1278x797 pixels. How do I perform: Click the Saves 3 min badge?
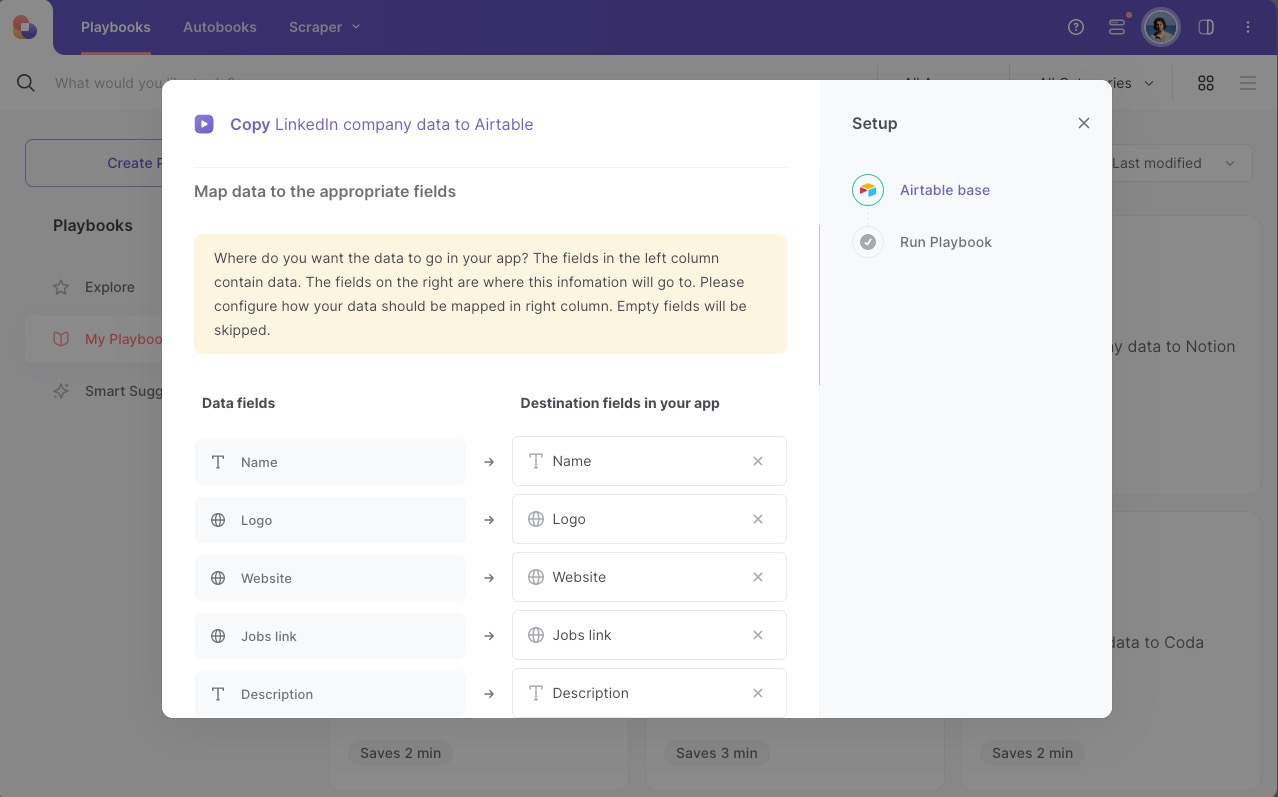pyautogui.click(x=717, y=753)
